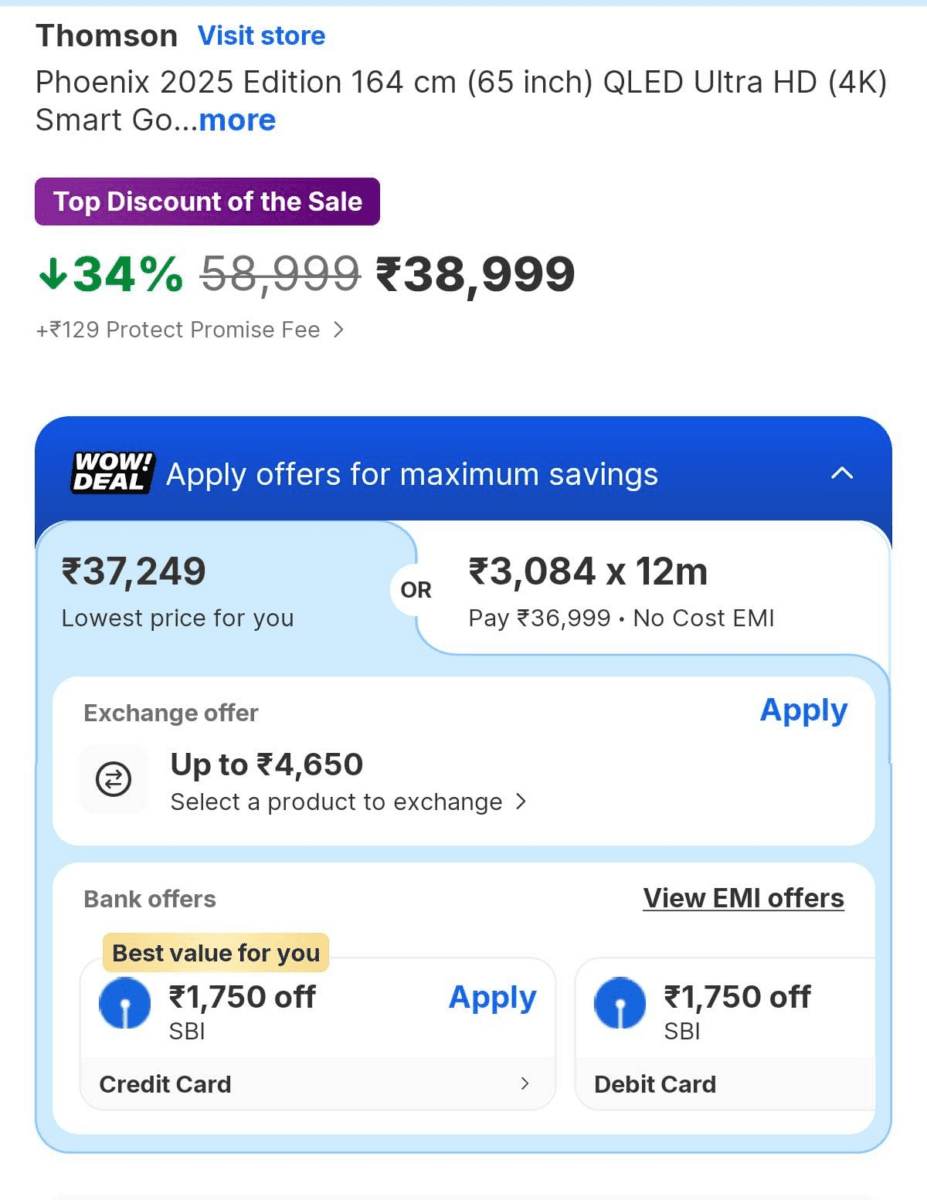Expand Credit Card offer details arrow
This screenshot has height=1200, width=927.
525,1084
